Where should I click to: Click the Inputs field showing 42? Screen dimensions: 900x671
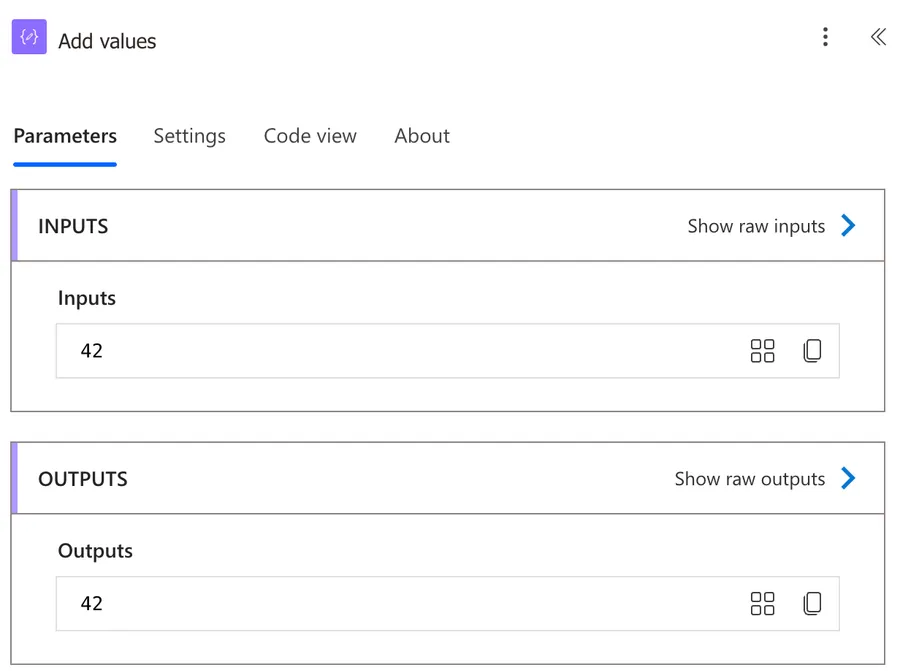click(400, 351)
